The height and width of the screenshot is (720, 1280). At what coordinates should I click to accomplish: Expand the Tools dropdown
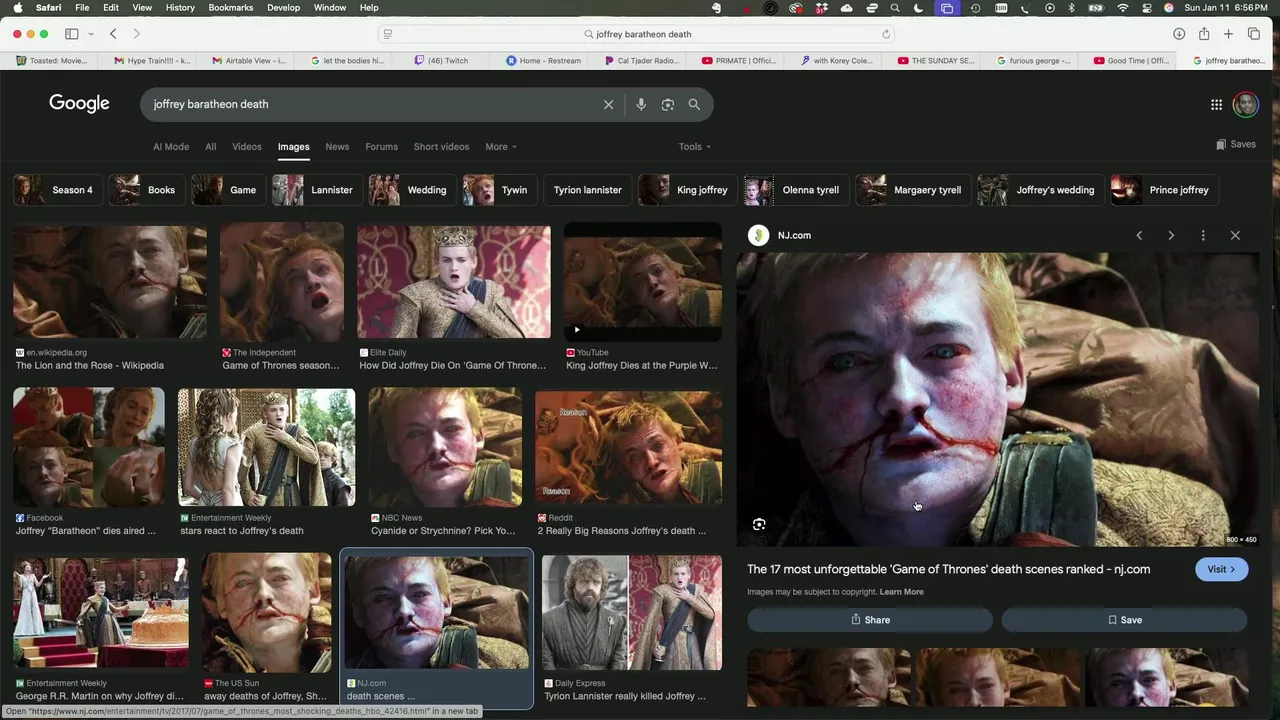[695, 147]
